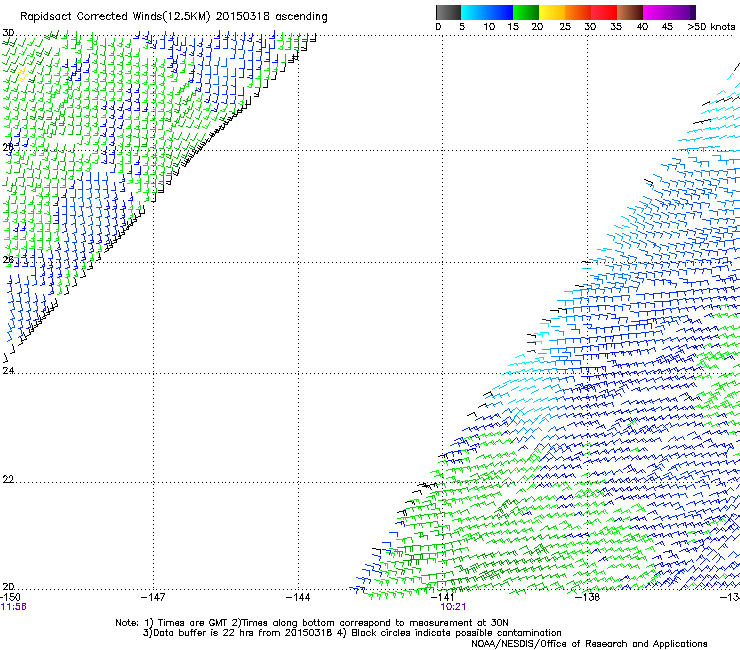This screenshot has height=650, width=740.
Task: Click the purple time stamp '10:21'
Action: [x=453, y=607]
